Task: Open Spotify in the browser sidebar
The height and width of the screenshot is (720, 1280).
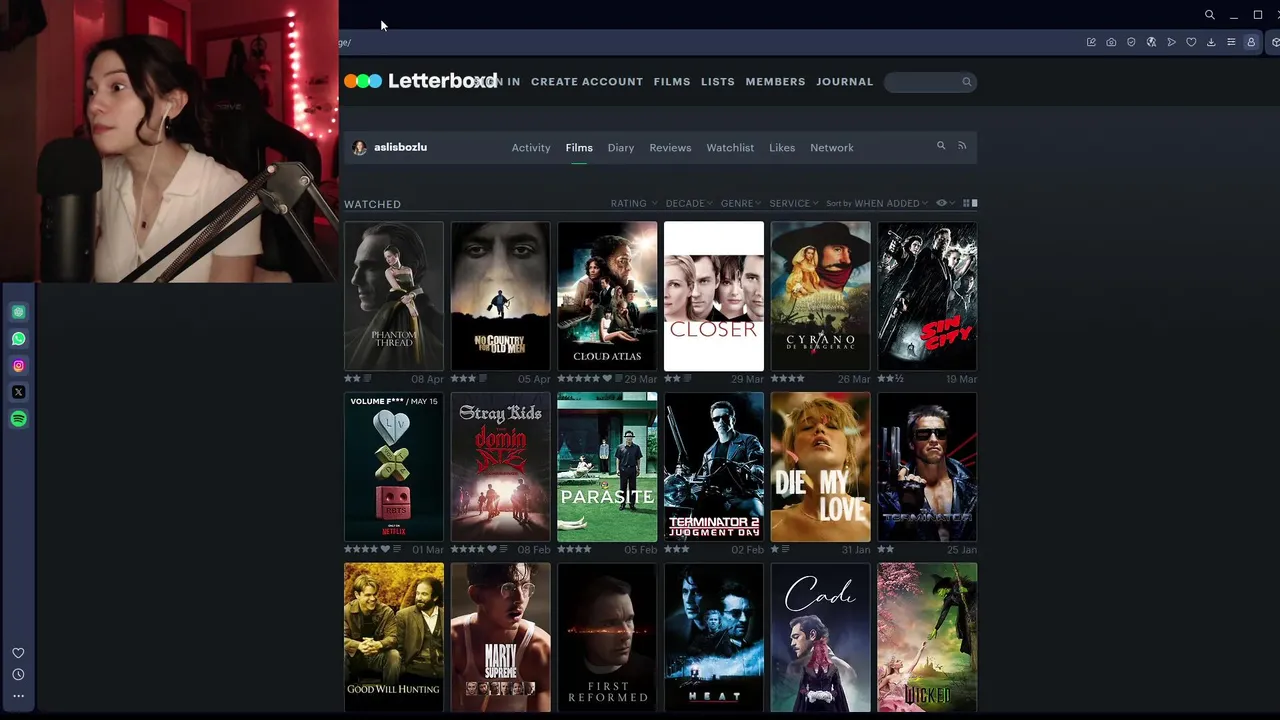Action: [x=18, y=419]
